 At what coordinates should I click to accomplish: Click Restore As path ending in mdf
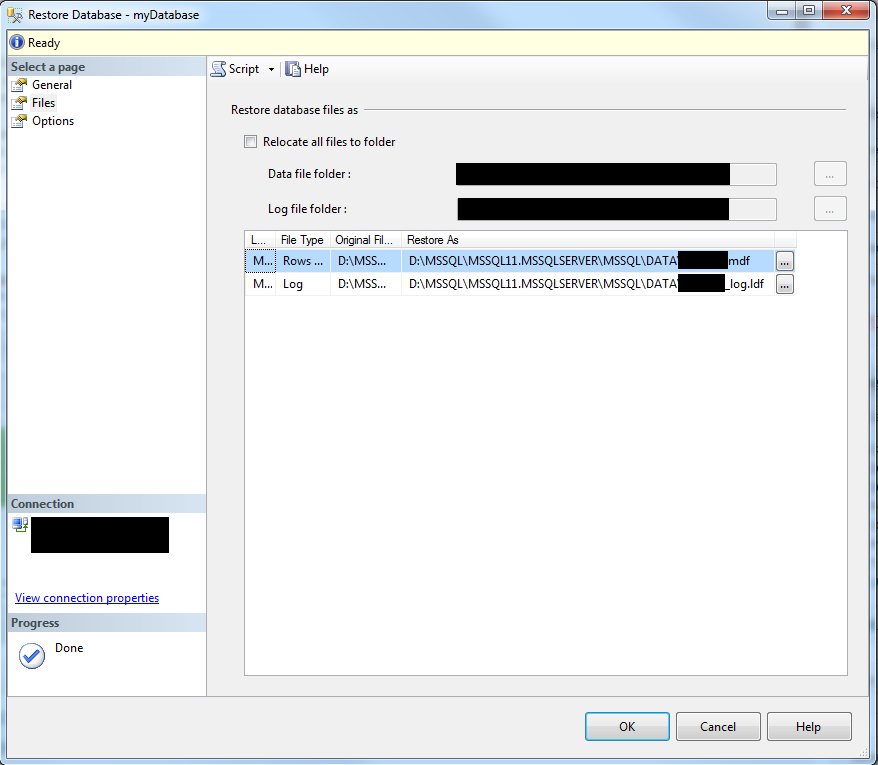pyautogui.click(x=588, y=261)
